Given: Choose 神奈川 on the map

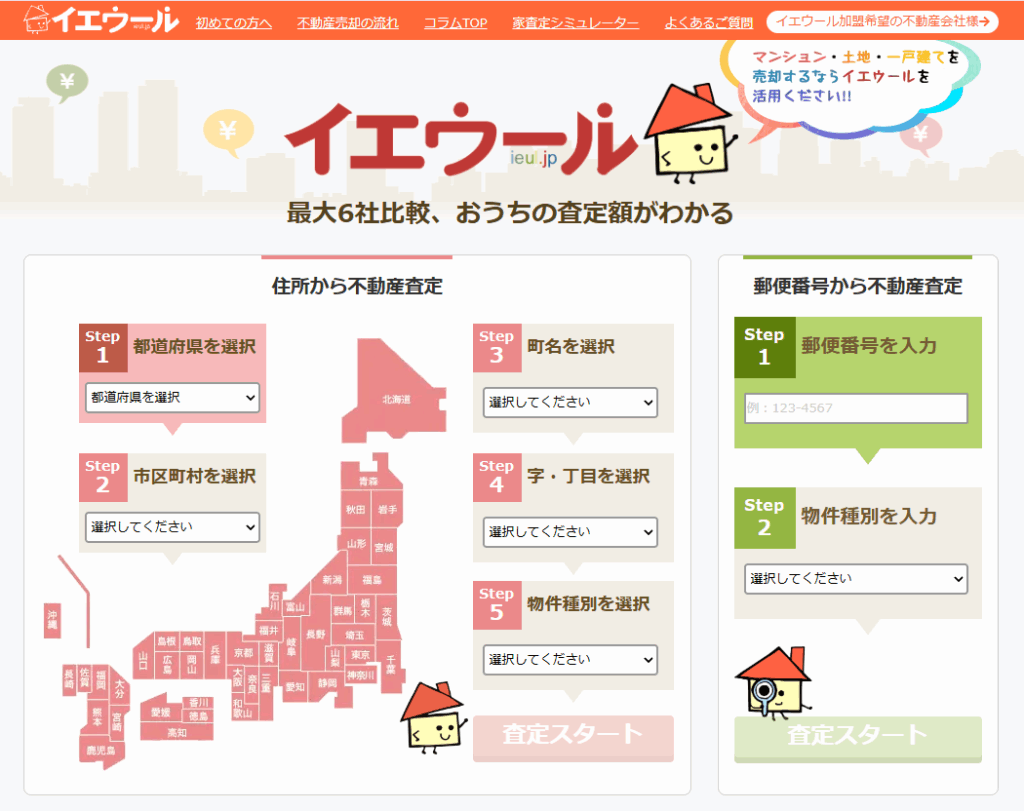Looking at the screenshot, I should click(x=360, y=675).
